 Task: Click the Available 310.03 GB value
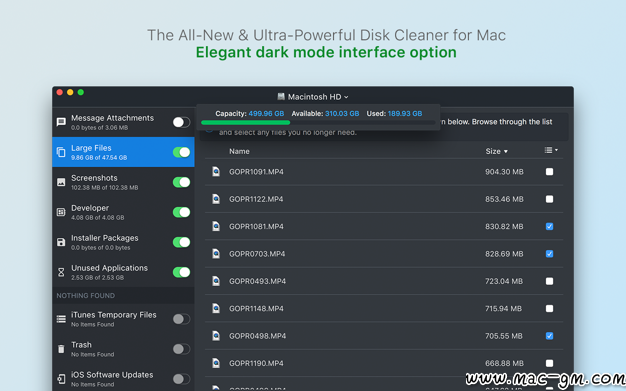pos(342,113)
